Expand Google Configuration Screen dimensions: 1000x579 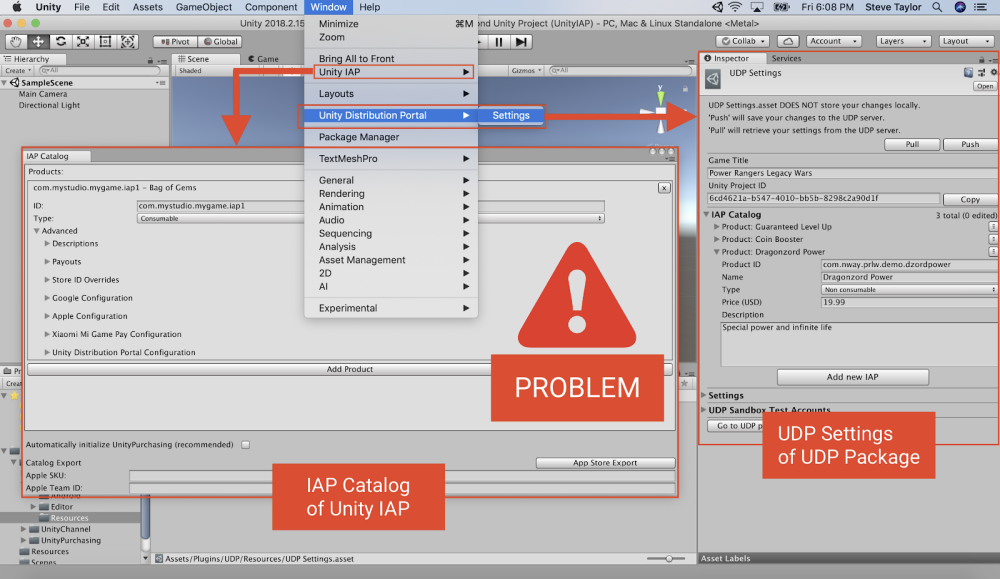pos(47,298)
